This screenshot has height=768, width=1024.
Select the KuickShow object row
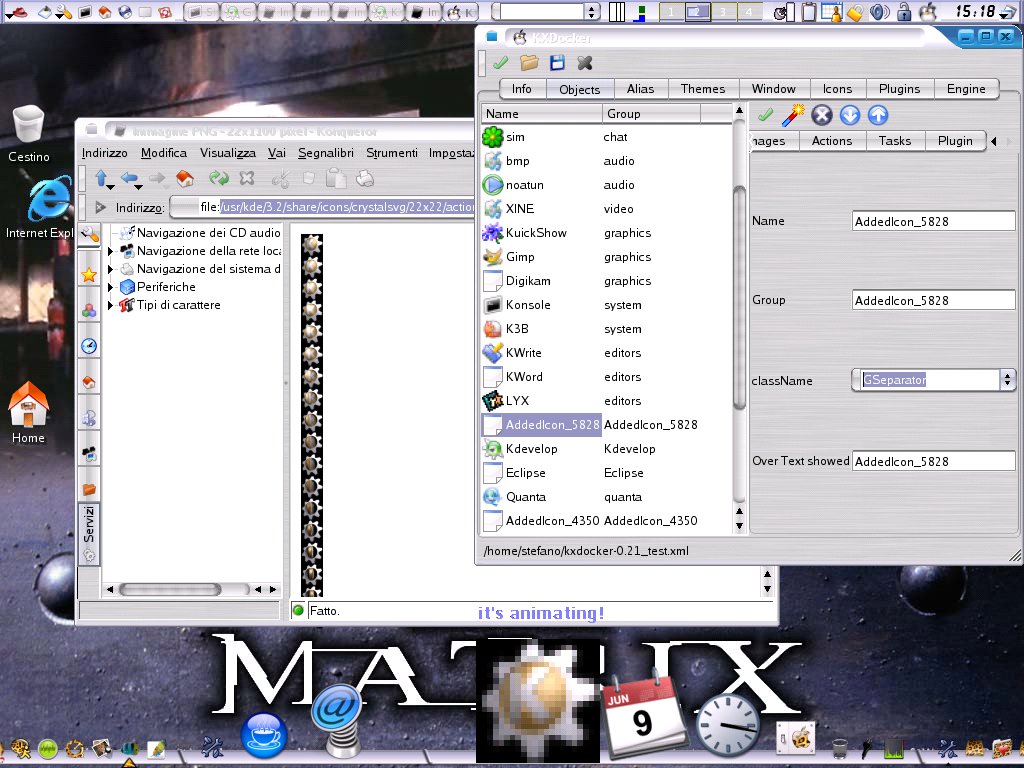607,232
